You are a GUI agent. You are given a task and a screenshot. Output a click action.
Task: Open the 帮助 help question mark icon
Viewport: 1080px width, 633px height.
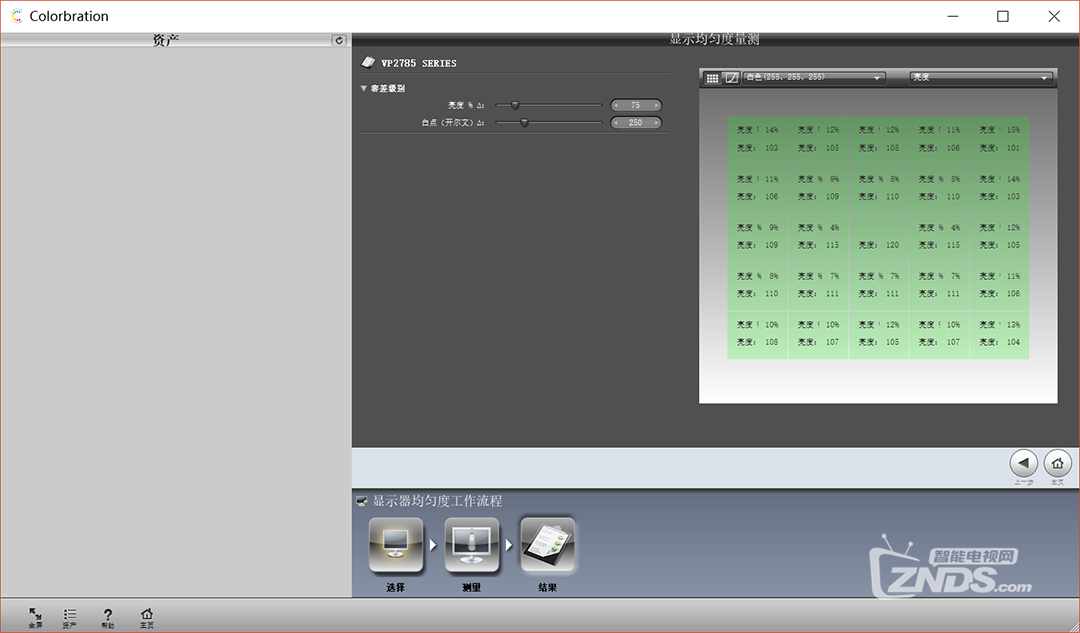(108, 615)
